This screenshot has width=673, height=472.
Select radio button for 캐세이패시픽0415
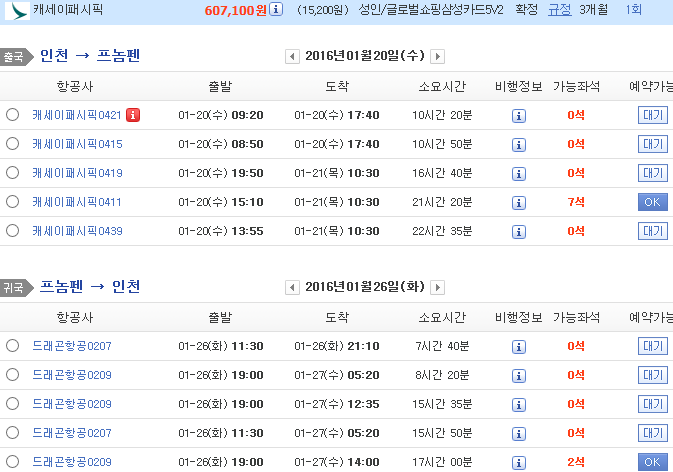click(12, 143)
